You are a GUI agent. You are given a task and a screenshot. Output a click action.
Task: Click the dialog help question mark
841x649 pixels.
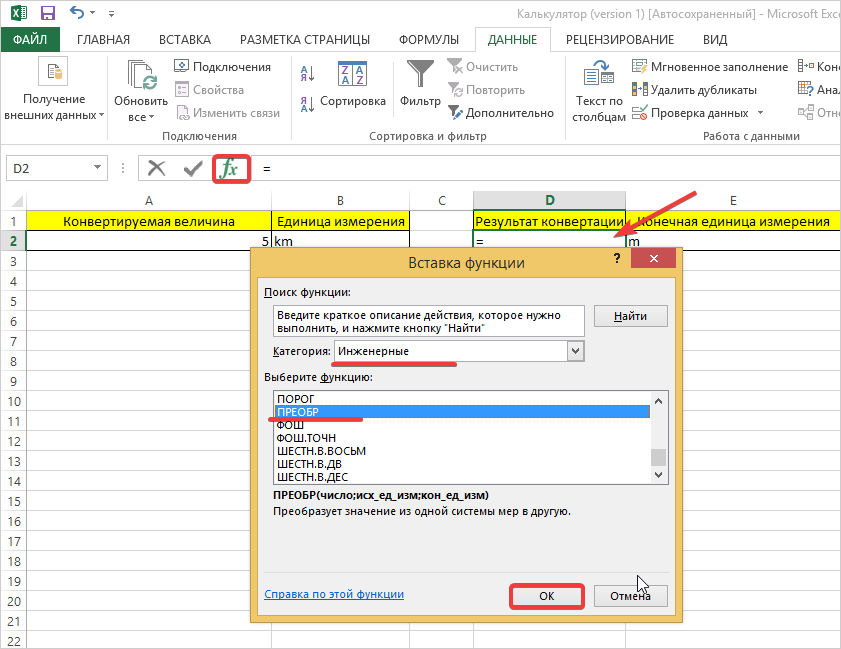tap(617, 259)
